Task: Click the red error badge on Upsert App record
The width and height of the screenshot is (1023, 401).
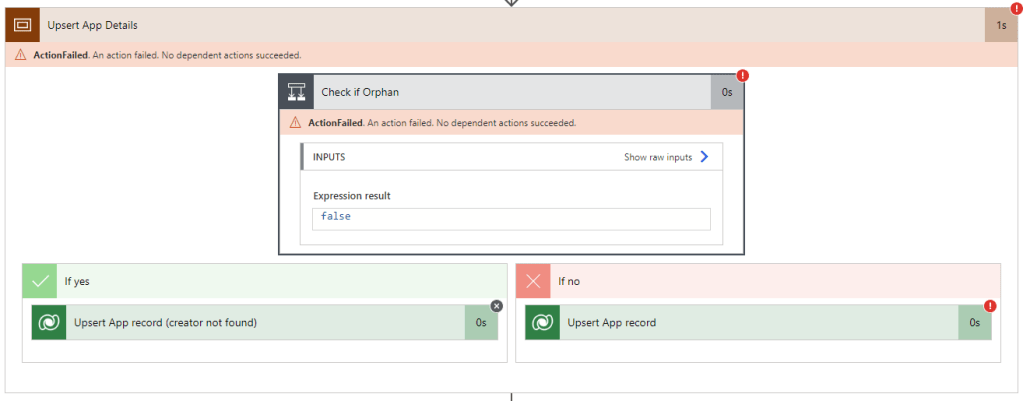Action: pos(990,306)
